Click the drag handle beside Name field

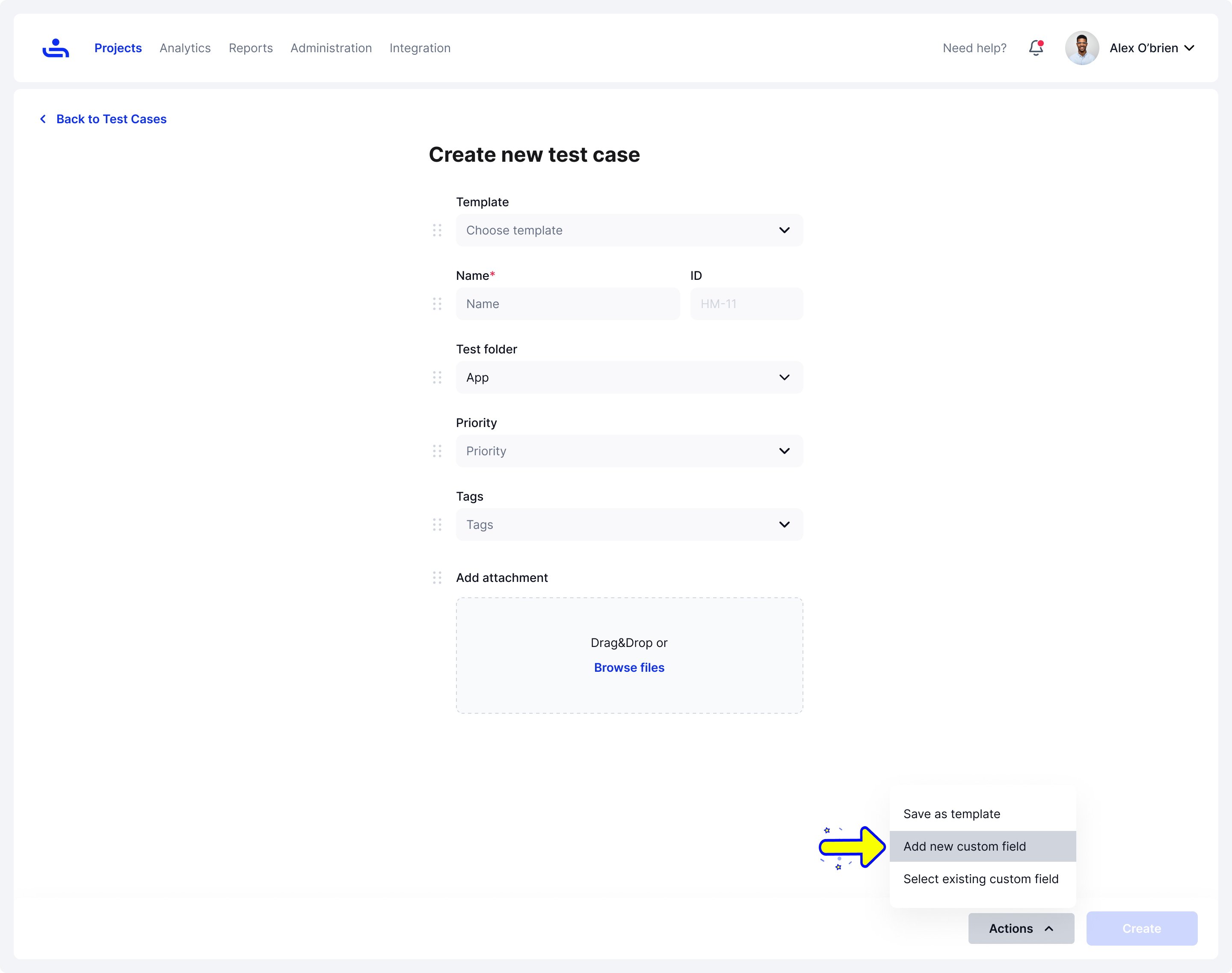coord(437,304)
